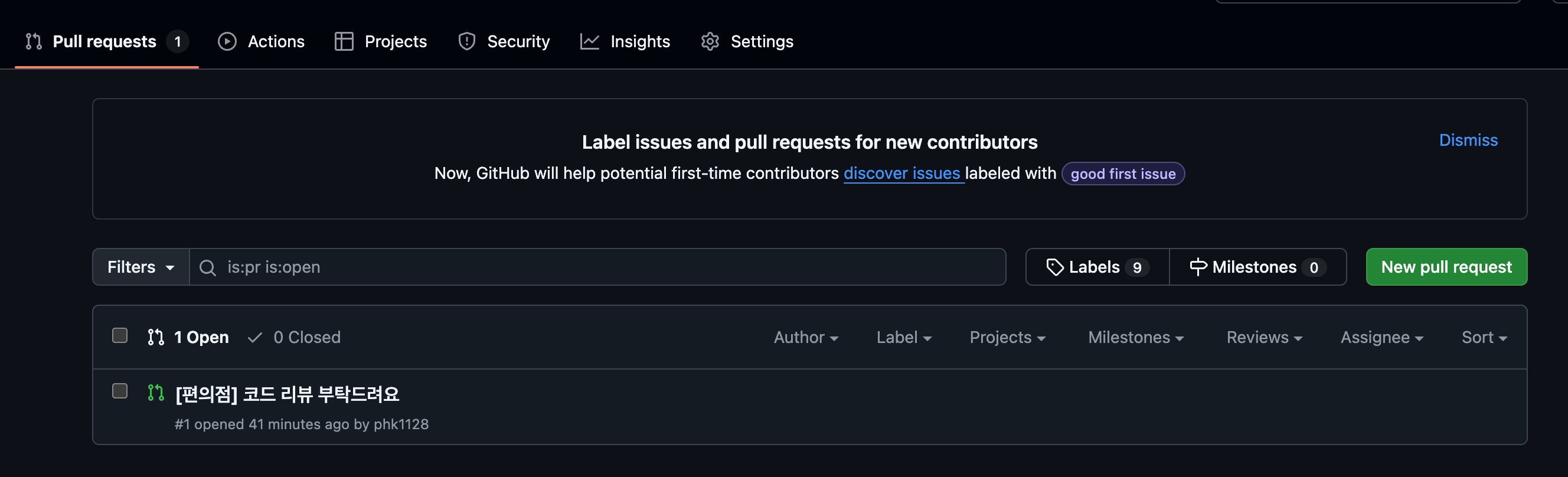The width and height of the screenshot is (1568, 477).
Task: Click the Security shield icon
Action: click(467, 41)
